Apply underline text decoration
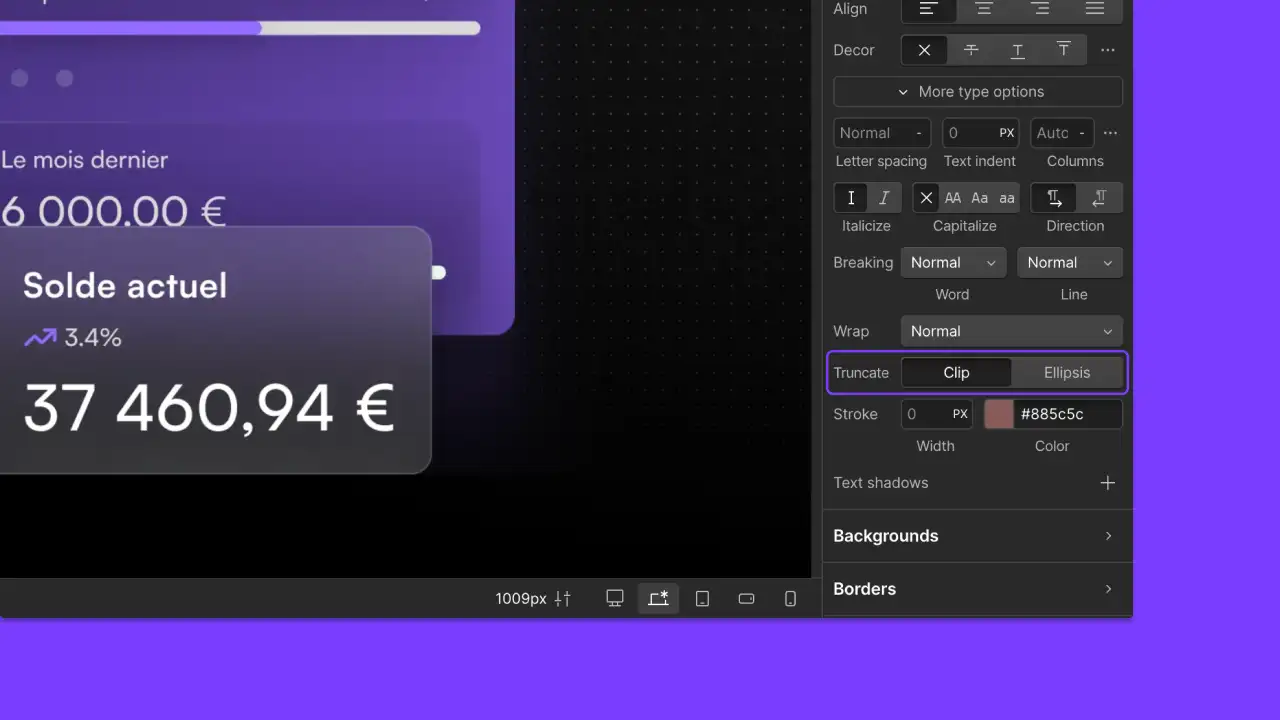1280x720 pixels. (1017, 50)
